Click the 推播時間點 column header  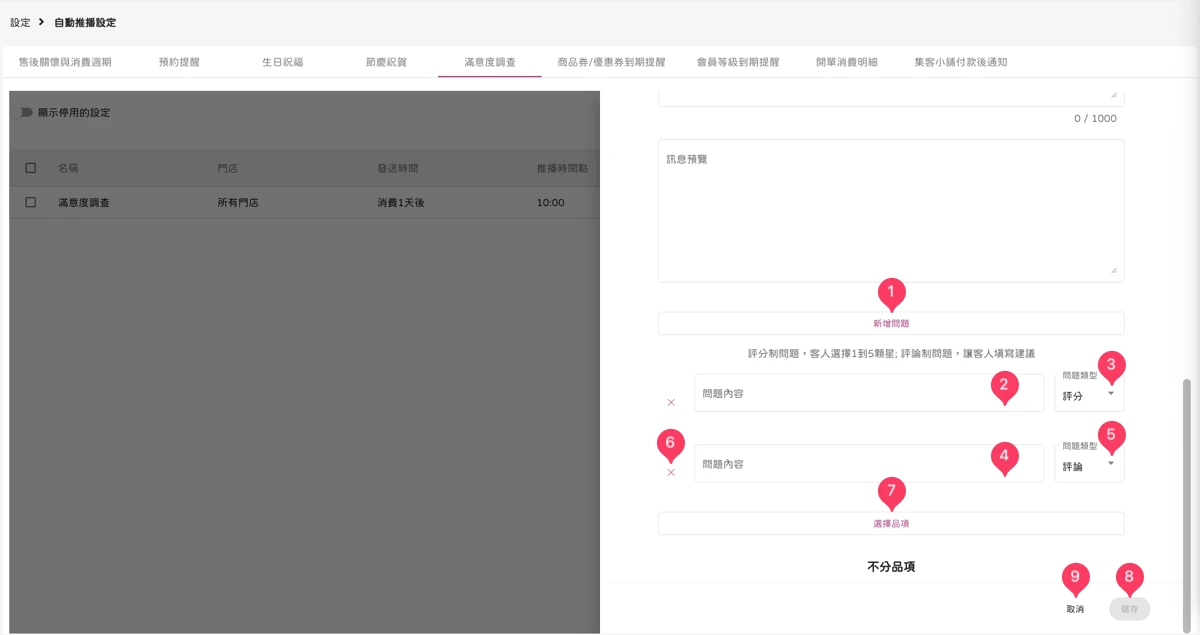pos(561,168)
